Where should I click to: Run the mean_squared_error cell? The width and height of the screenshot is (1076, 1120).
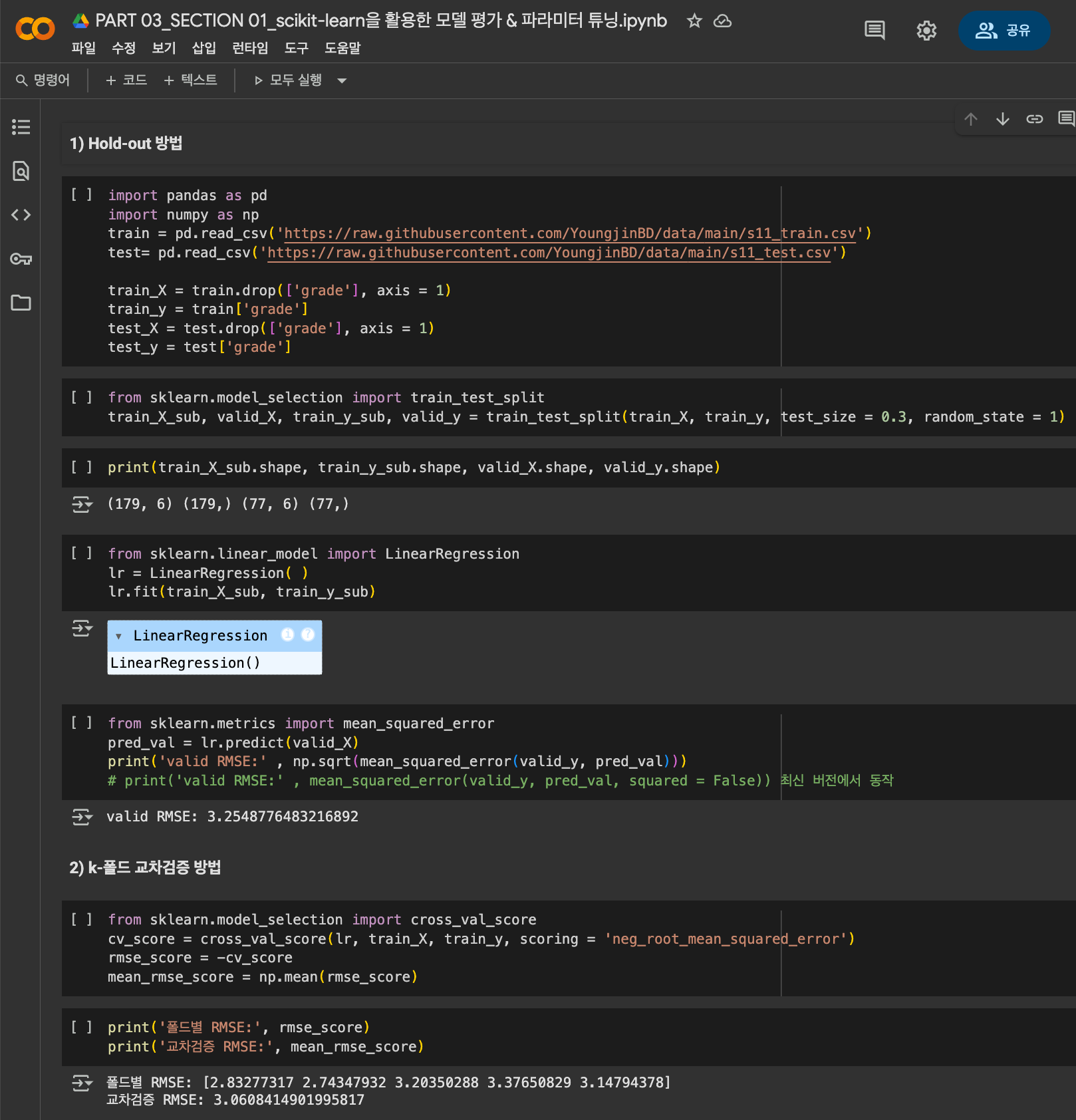tap(82, 723)
